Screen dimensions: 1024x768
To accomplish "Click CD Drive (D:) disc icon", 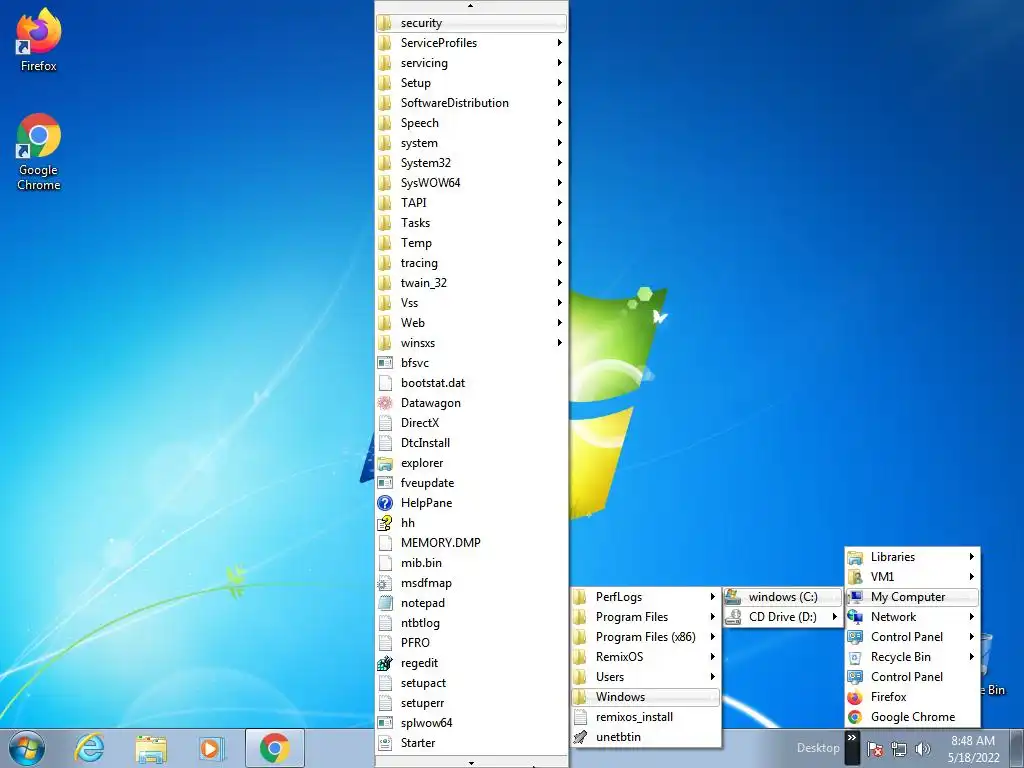I will tap(733, 617).
